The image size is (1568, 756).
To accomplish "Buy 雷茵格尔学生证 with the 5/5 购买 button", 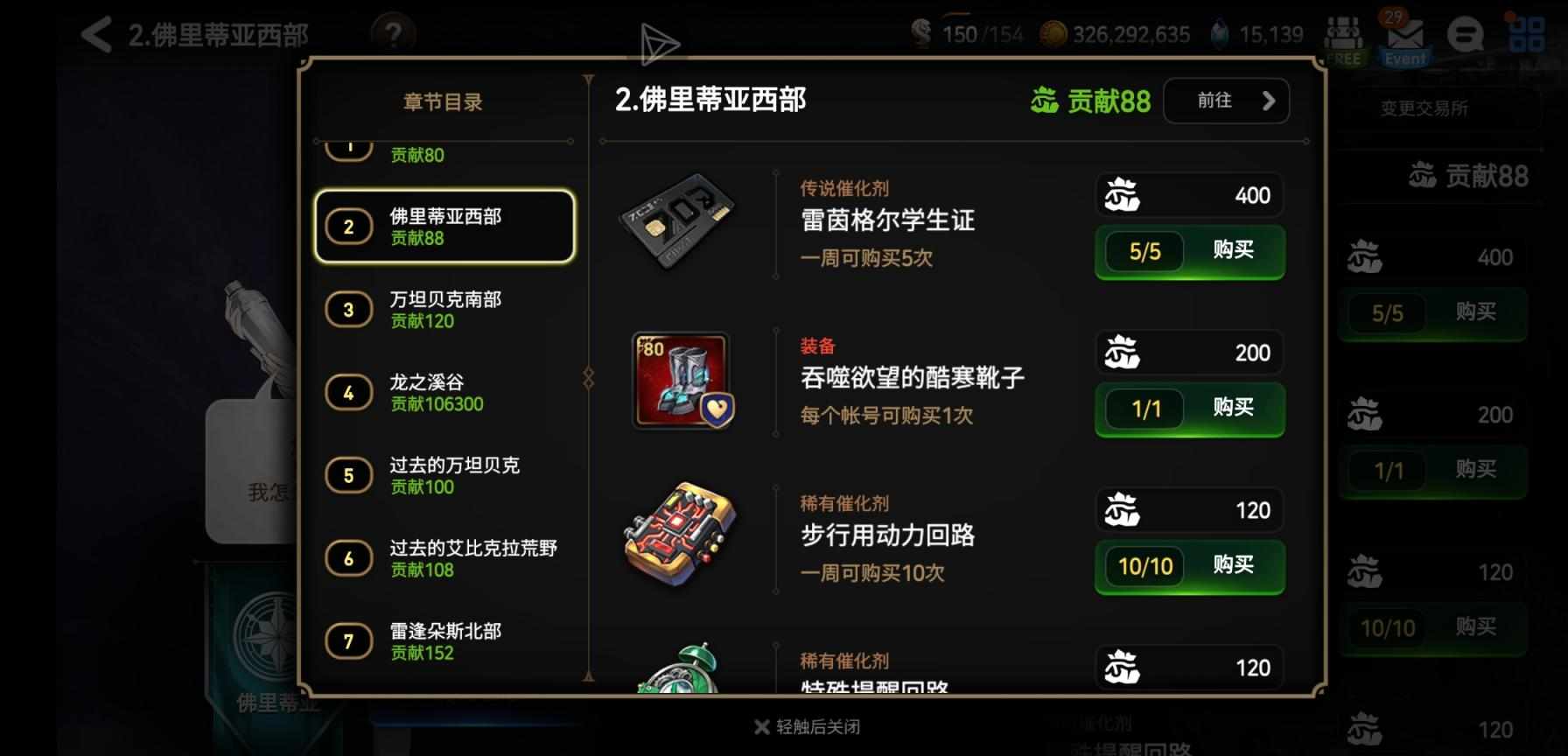I will pos(1190,252).
